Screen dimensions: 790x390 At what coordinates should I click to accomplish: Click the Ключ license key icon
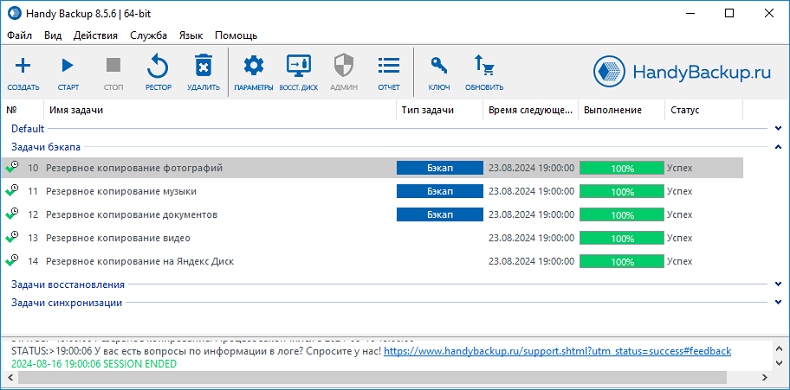(x=439, y=66)
